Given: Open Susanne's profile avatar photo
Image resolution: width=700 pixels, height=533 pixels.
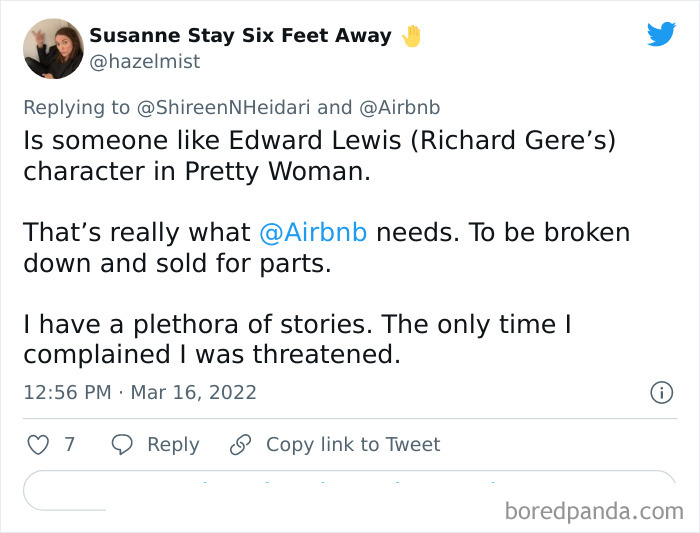Looking at the screenshot, I should (x=52, y=48).
